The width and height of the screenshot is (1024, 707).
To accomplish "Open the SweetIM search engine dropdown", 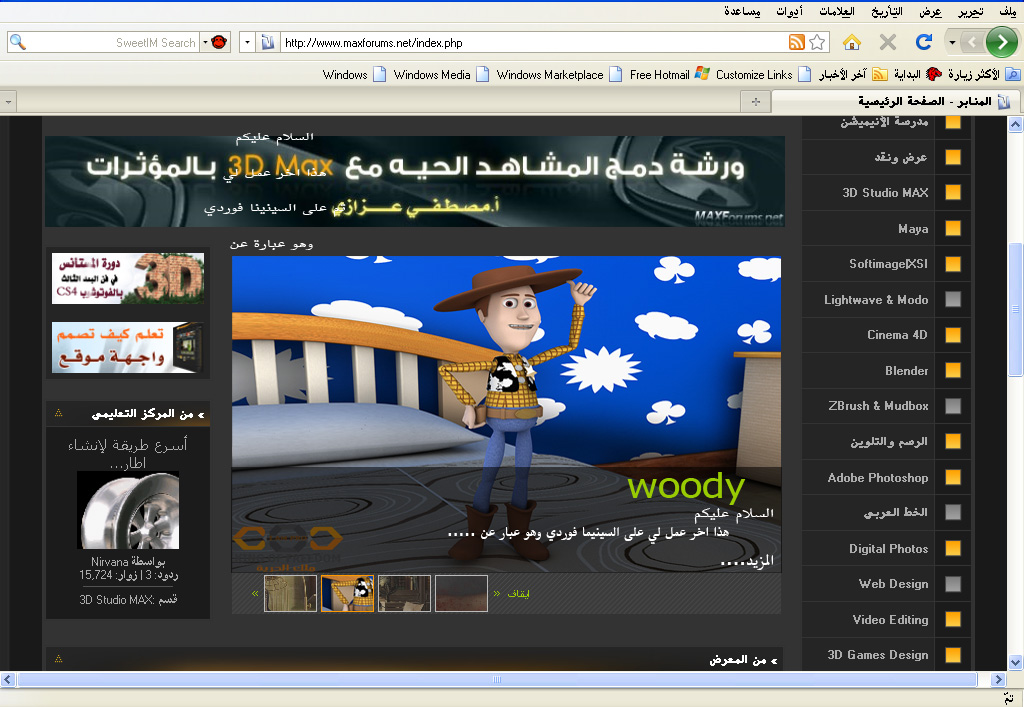I will pyautogui.click(x=205, y=42).
